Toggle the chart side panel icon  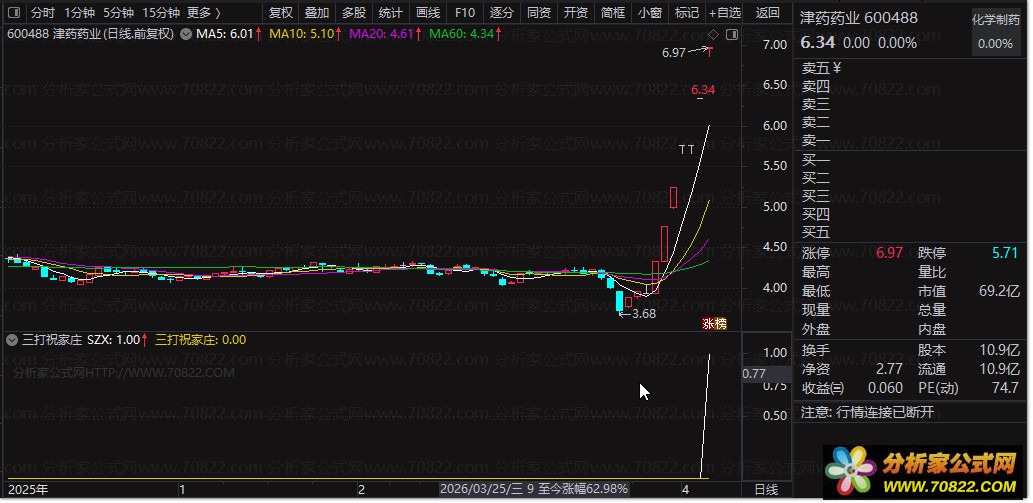731,34
